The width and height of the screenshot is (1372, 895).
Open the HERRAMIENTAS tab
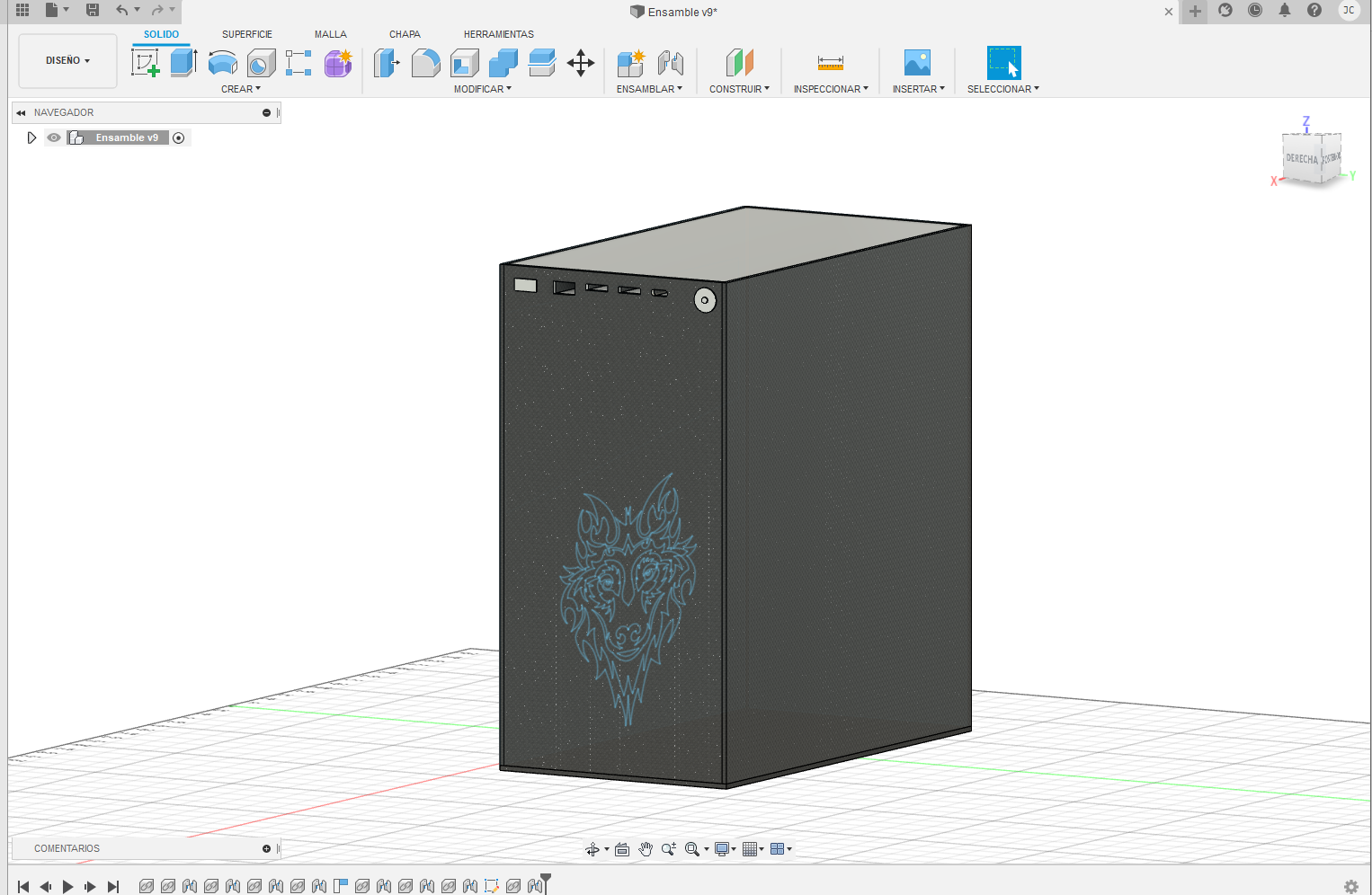coord(499,34)
